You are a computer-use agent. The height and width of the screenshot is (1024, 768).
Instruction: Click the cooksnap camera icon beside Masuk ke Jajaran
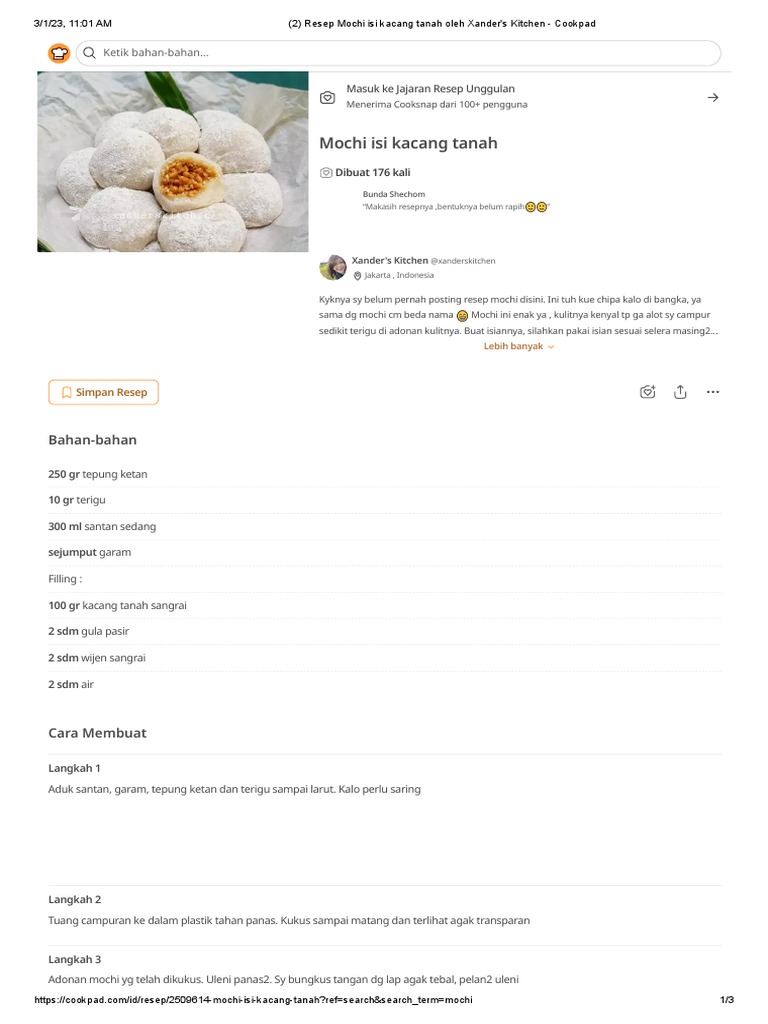327,97
